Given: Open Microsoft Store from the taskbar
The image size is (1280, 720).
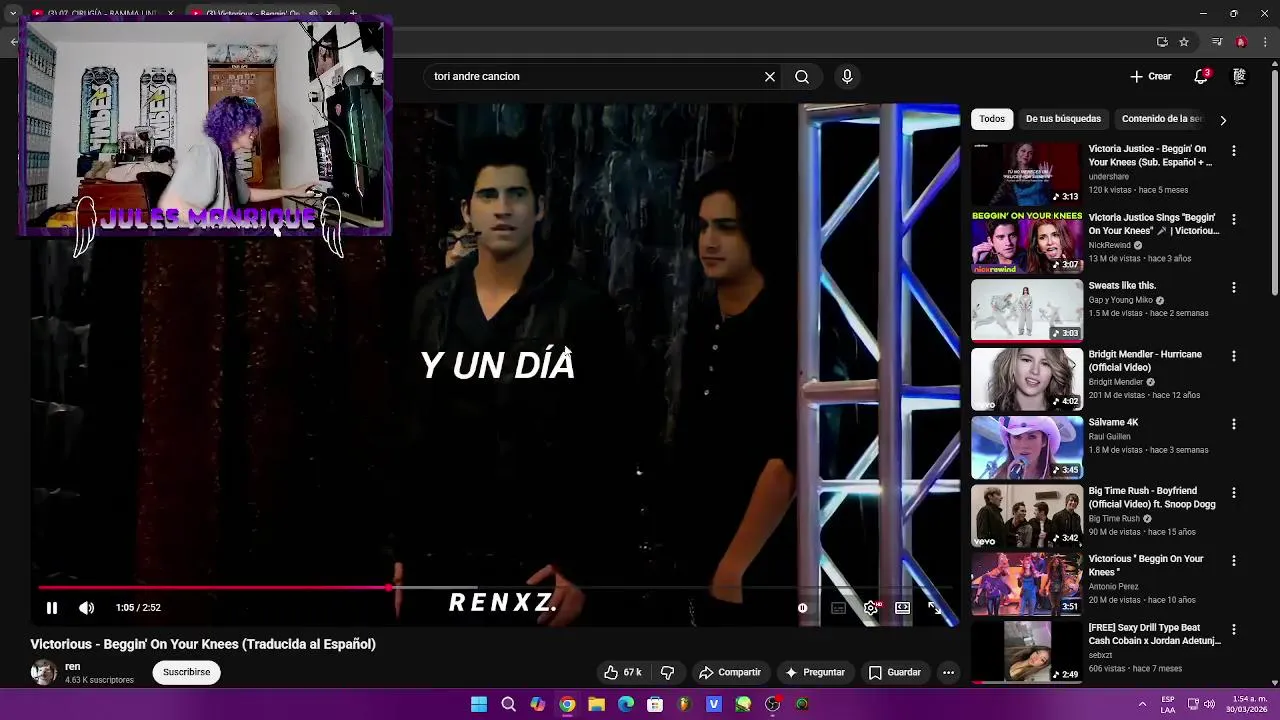Looking at the screenshot, I should pyautogui.click(x=655, y=704).
